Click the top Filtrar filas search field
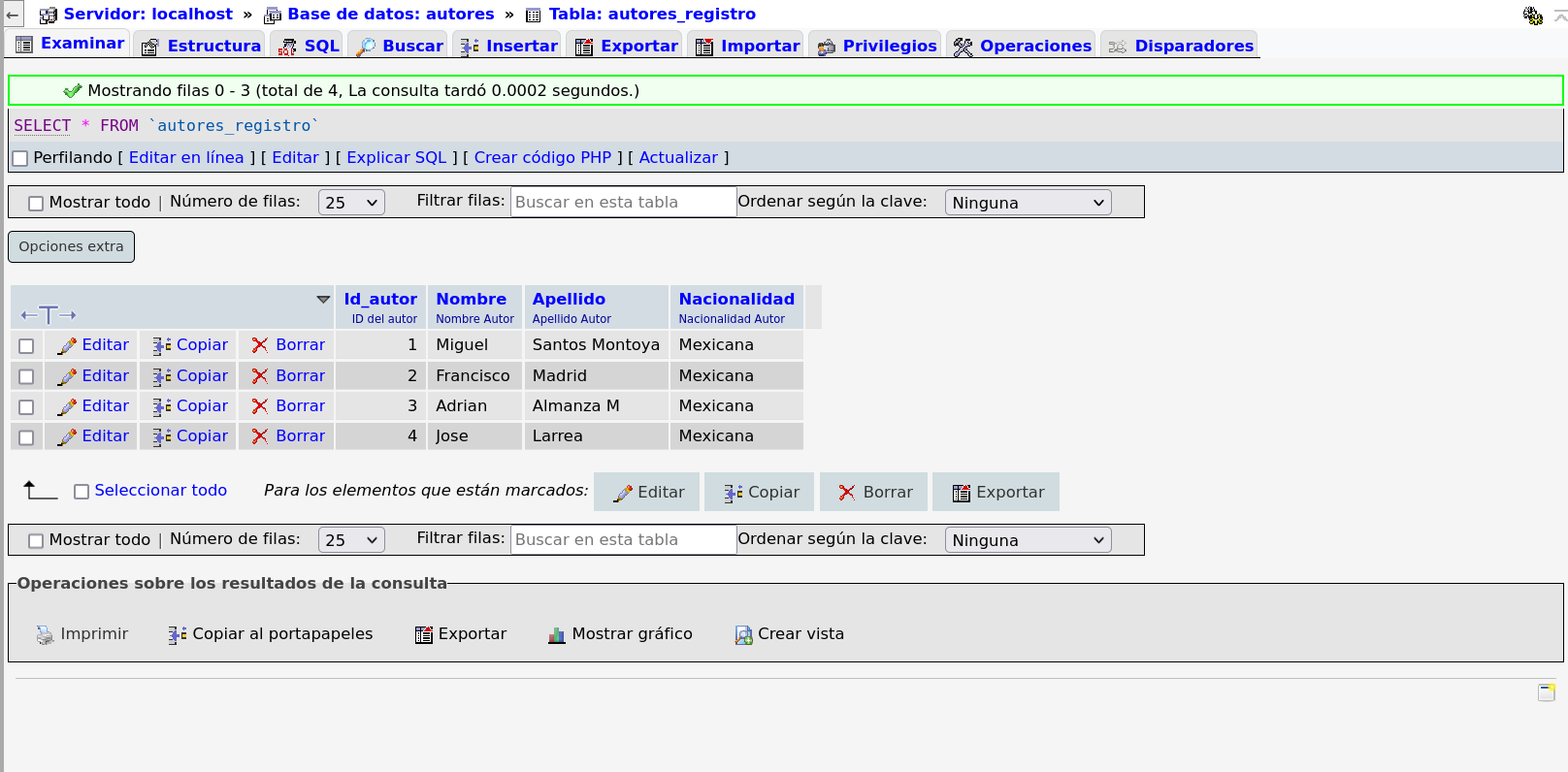Viewport: 1568px width, 772px height. pos(623,202)
